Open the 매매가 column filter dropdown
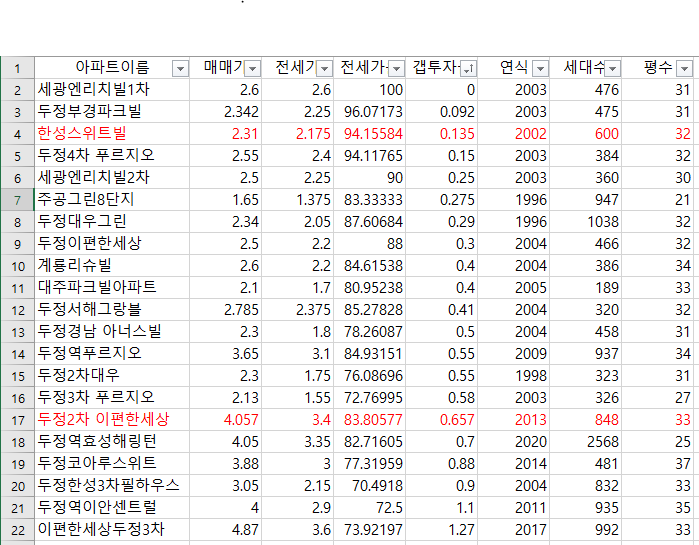This screenshot has height=545, width=699. point(252,69)
